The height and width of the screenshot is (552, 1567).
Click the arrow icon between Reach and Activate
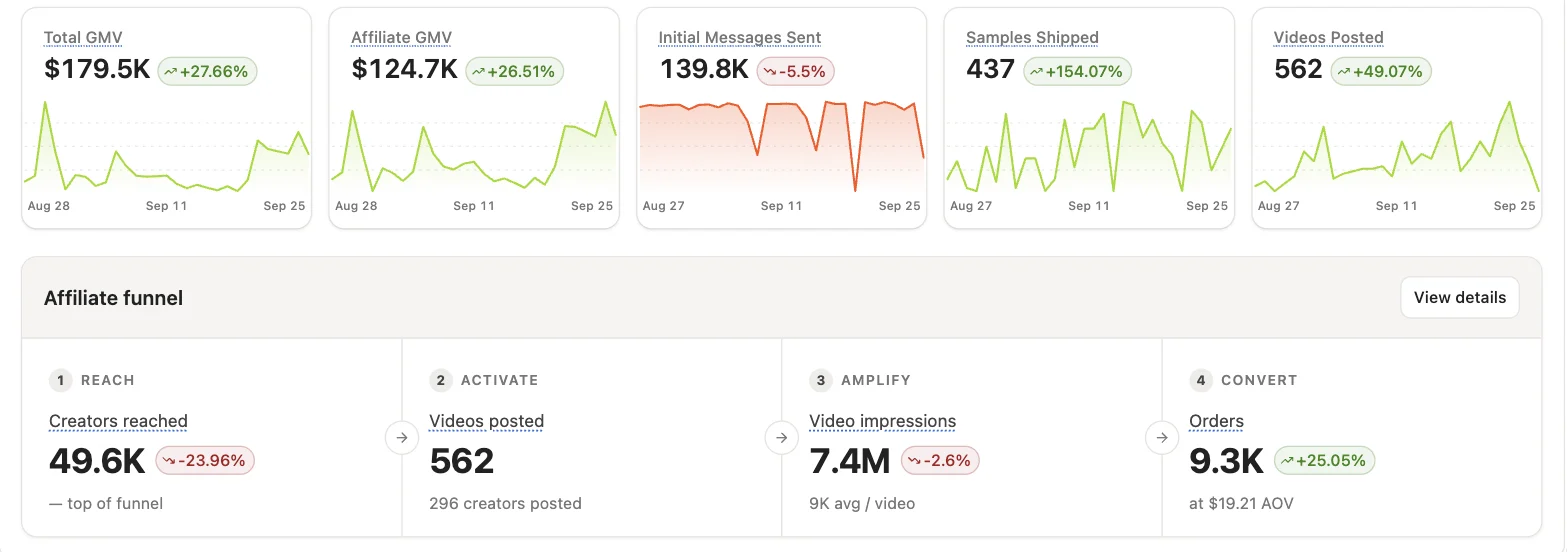[402, 437]
